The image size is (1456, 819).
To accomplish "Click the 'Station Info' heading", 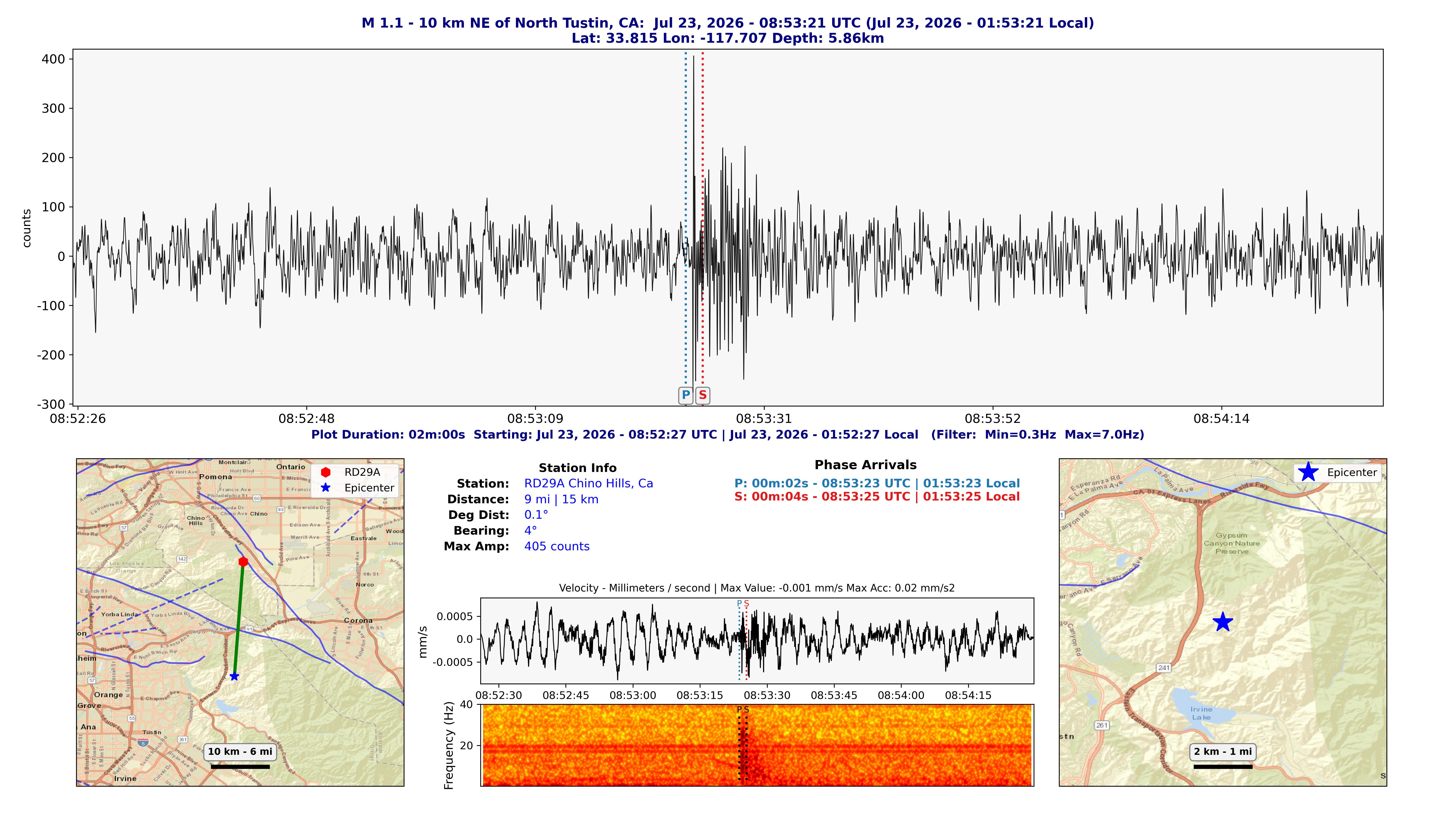I will (577, 468).
